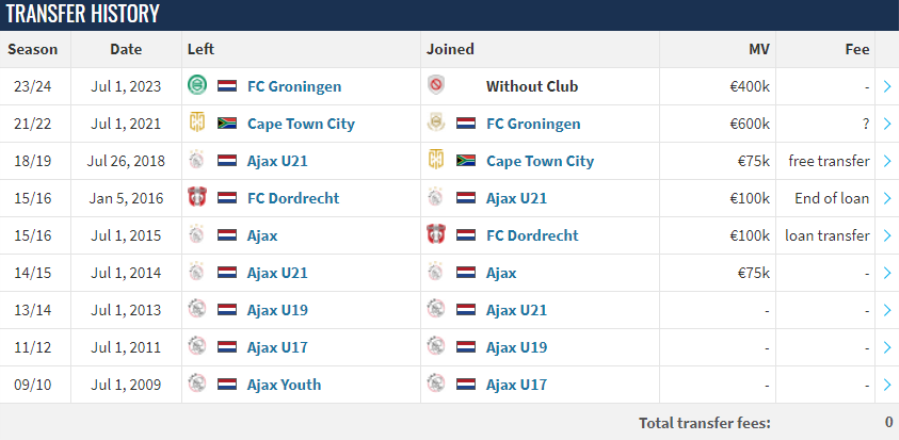Open Ajax U17 link in Joined column
Image resolution: width=899 pixels, height=440 pixels.
click(x=516, y=384)
